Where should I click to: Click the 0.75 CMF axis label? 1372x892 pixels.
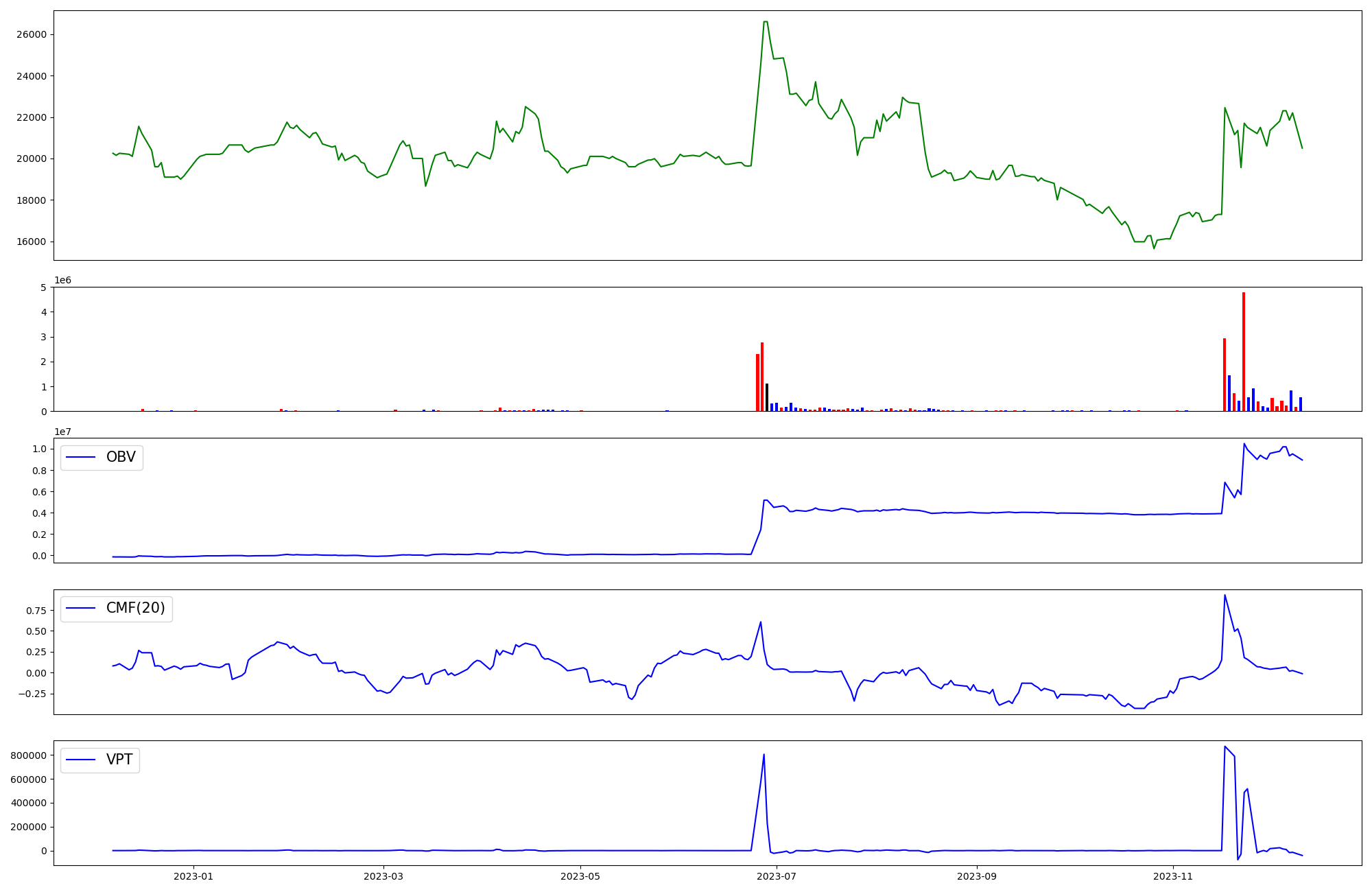[x=36, y=611]
